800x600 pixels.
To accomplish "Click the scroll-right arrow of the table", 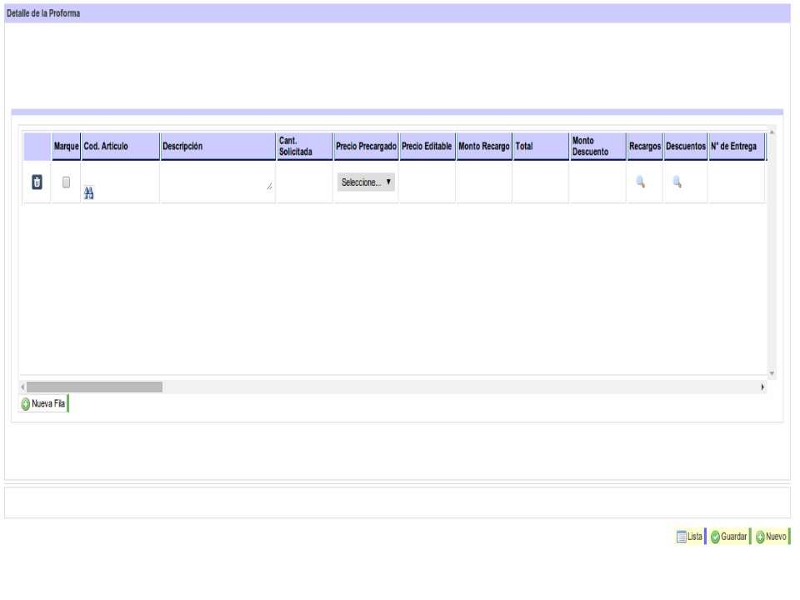I will [x=763, y=387].
